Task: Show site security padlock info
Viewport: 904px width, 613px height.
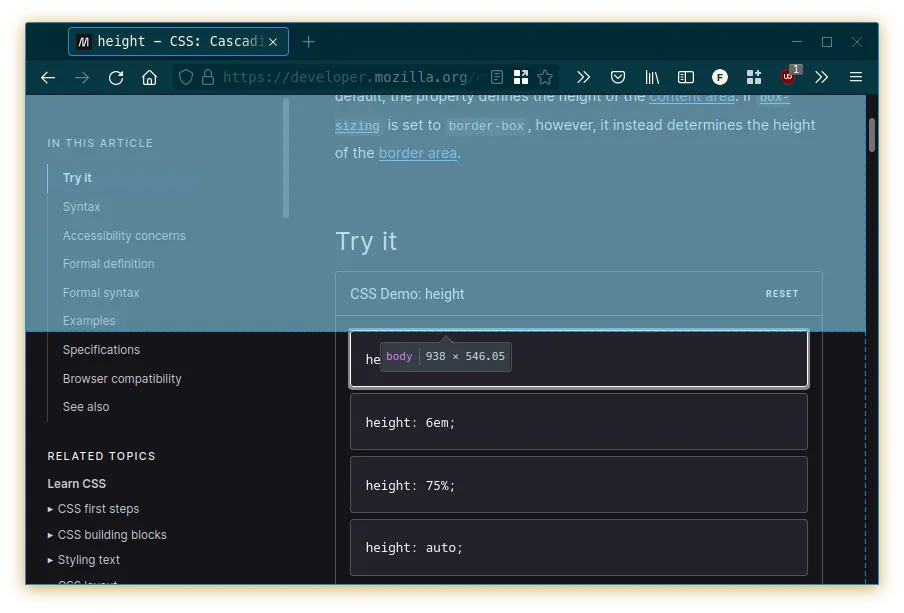Action: [x=208, y=77]
